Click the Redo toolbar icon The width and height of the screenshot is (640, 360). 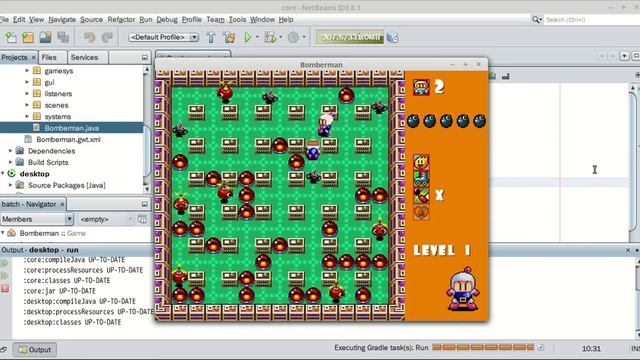(107, 38)
